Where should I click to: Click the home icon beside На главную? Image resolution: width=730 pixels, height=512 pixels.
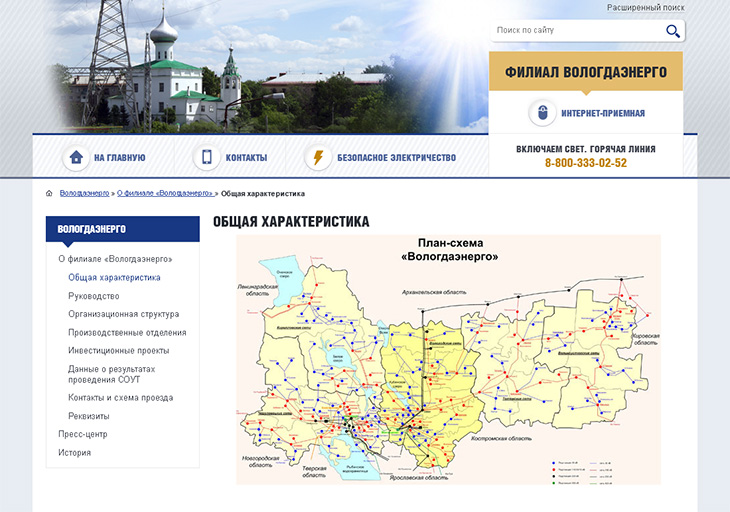[x=76, y=157]
